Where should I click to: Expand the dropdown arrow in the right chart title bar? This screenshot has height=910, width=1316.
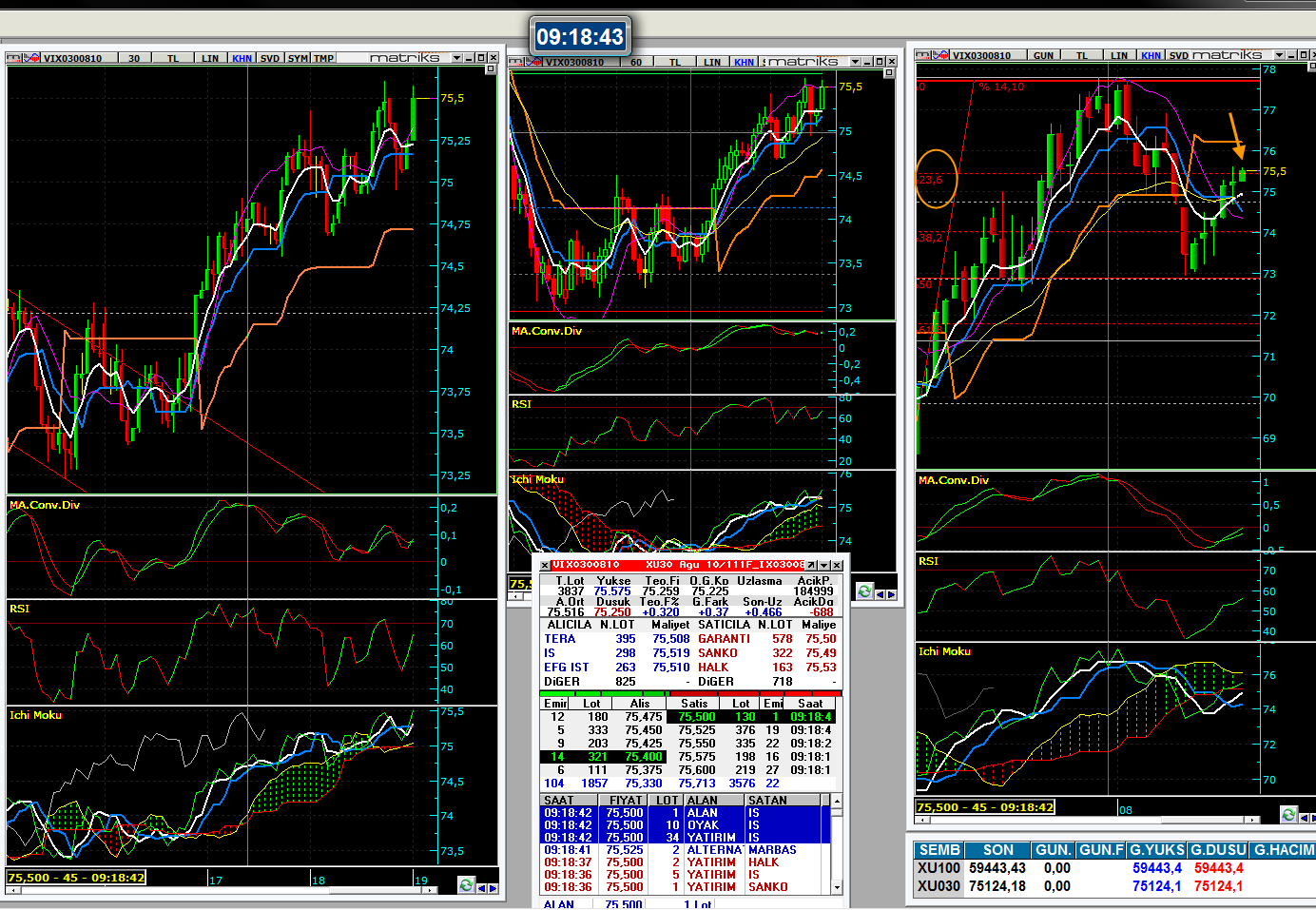[1279, 55]
